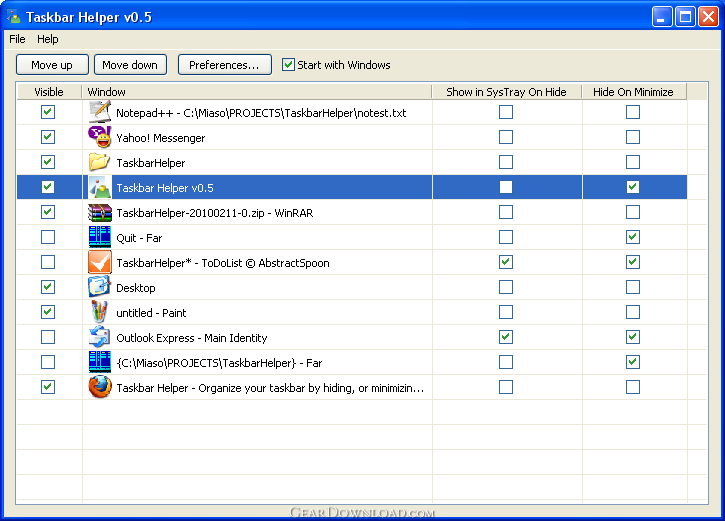Viewport: 725px width, 521px height.
Task: Uncheck Hide On Minimize for Taskbar Helper v0.5
Action: coord(633,187)
